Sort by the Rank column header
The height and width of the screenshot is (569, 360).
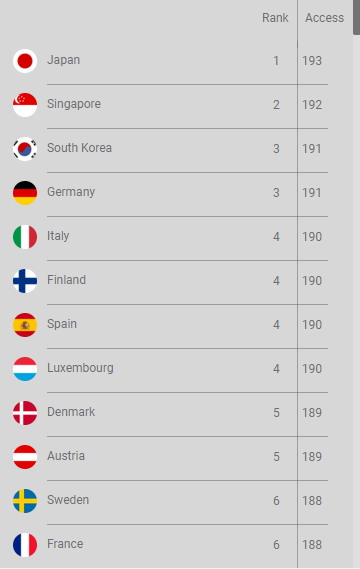[275, 18]
